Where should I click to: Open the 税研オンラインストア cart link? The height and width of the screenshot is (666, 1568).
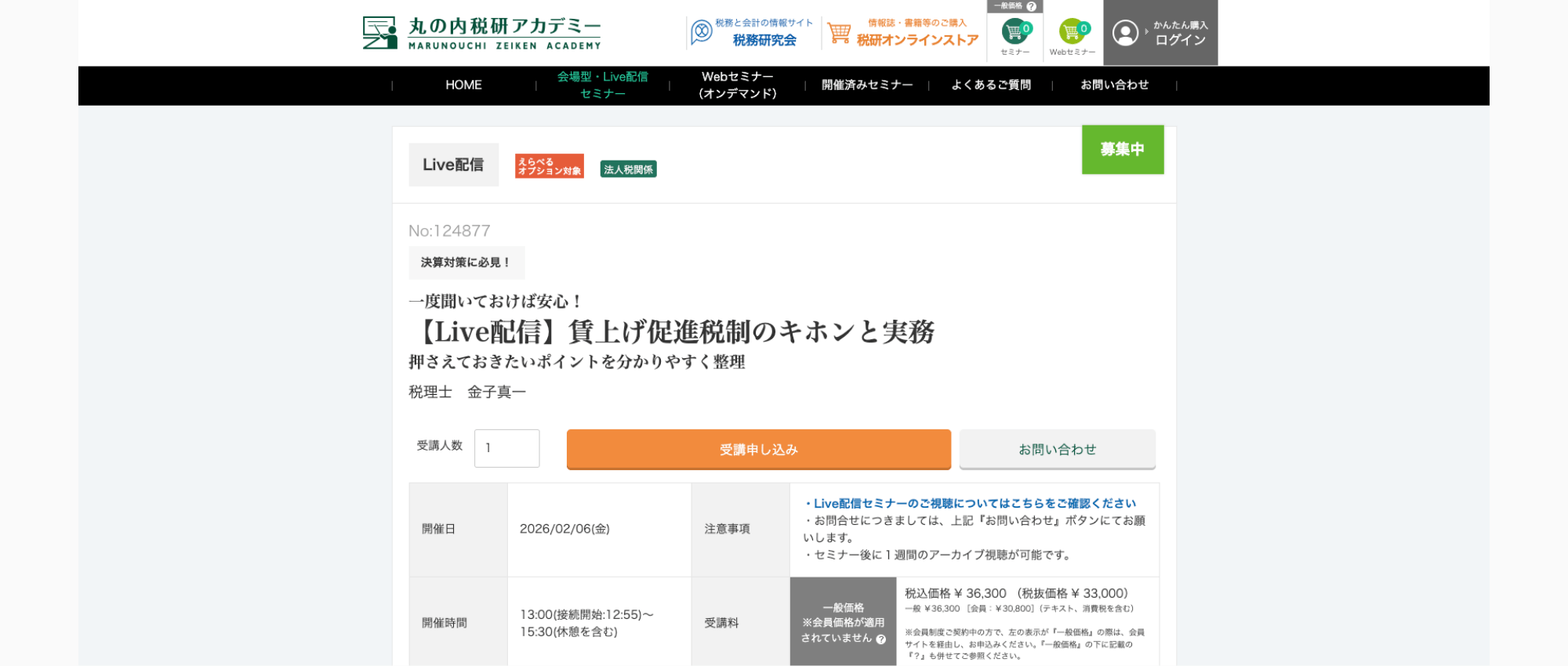(x=903, y=33)
